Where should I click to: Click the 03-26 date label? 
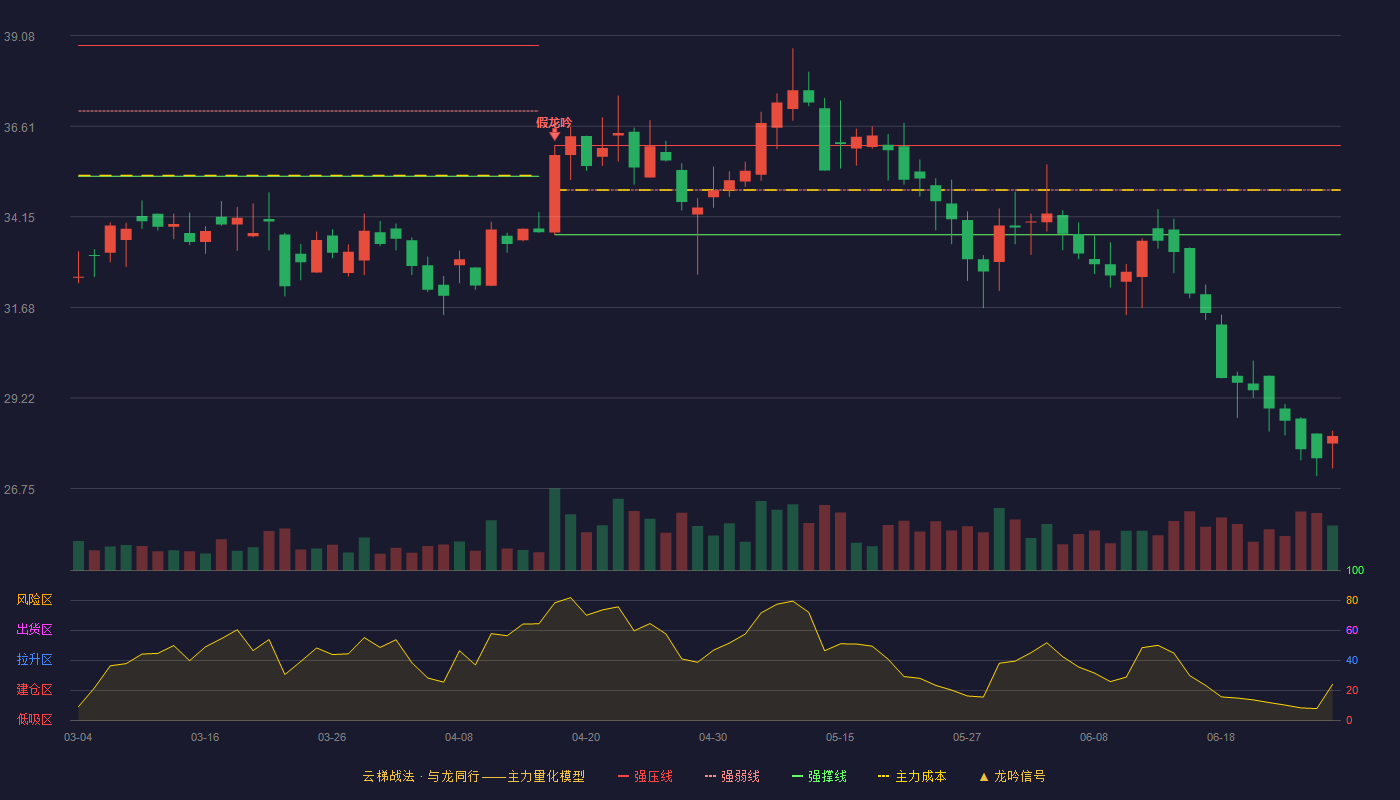click(x=332, y=737)
